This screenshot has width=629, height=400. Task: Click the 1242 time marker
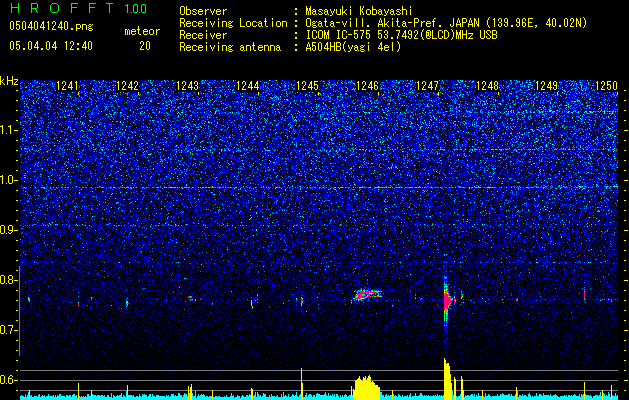coord(127,86)
